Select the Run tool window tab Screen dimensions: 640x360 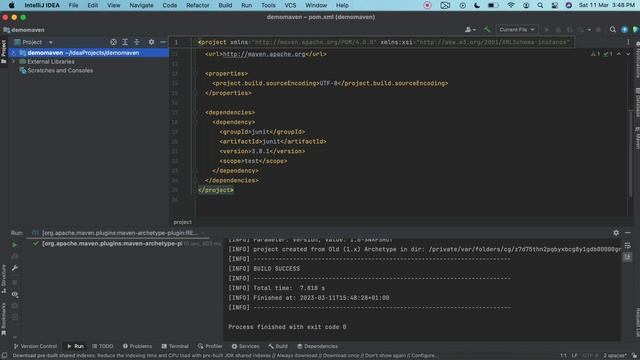point(76,346)
